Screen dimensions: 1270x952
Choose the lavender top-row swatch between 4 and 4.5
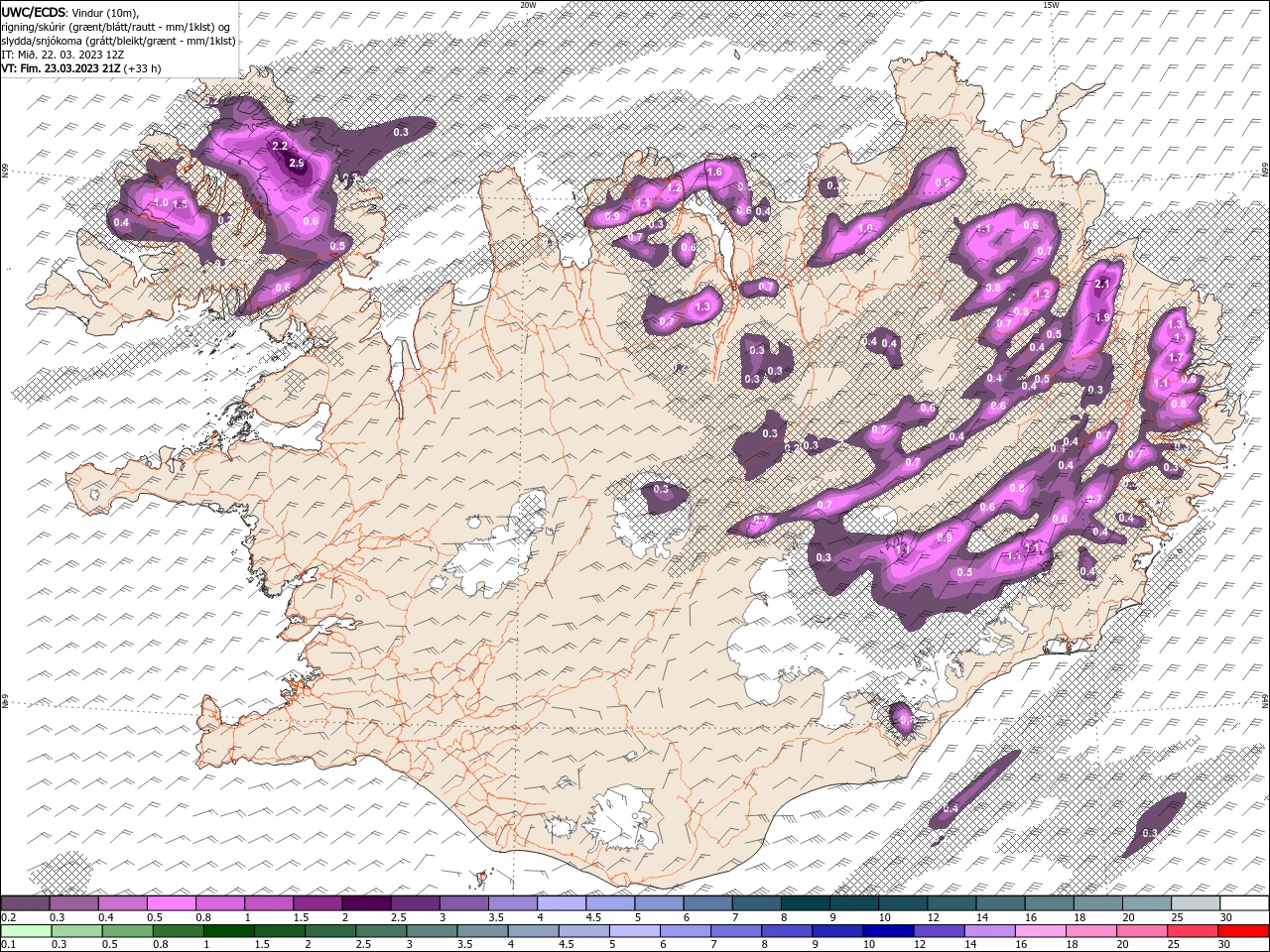562,902
